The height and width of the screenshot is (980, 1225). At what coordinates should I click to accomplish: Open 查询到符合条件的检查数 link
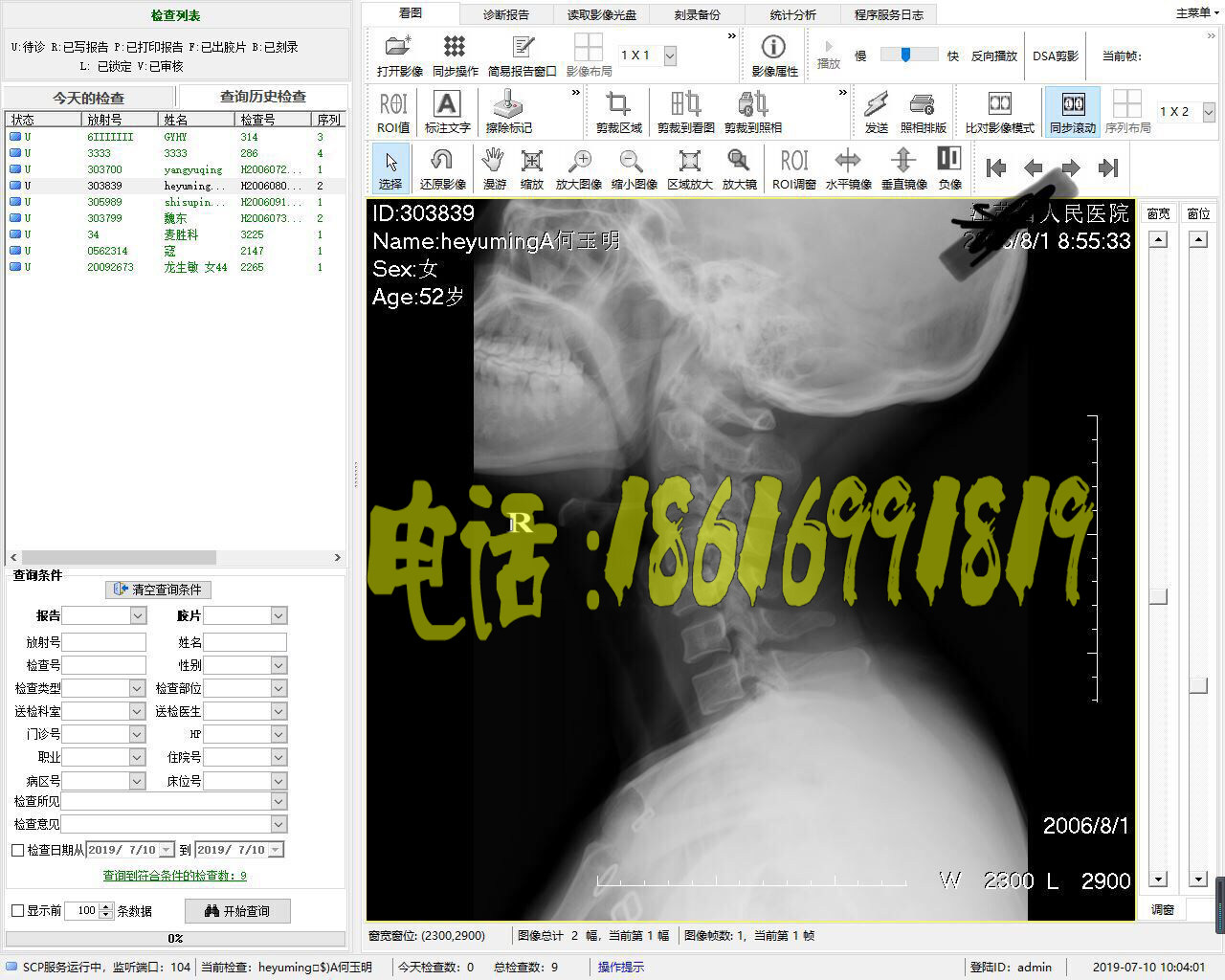(x=174, y=875)
